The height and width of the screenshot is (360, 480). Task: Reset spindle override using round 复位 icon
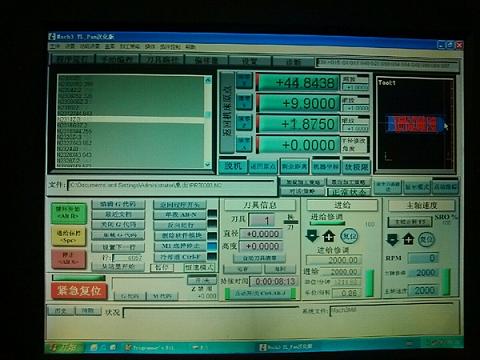coord(426,240)
